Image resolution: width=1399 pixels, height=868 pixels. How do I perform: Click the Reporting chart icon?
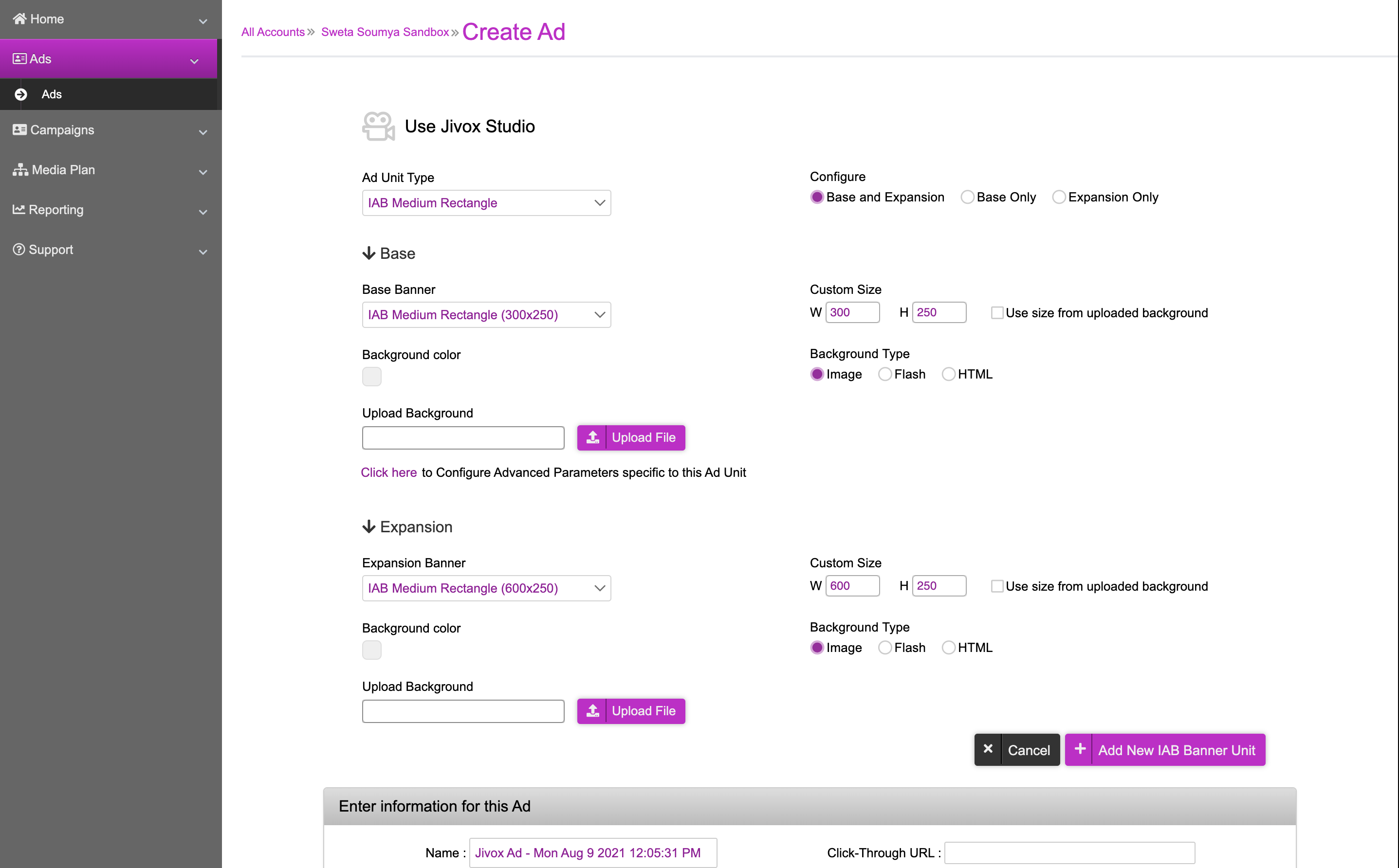tap(19, 209)
